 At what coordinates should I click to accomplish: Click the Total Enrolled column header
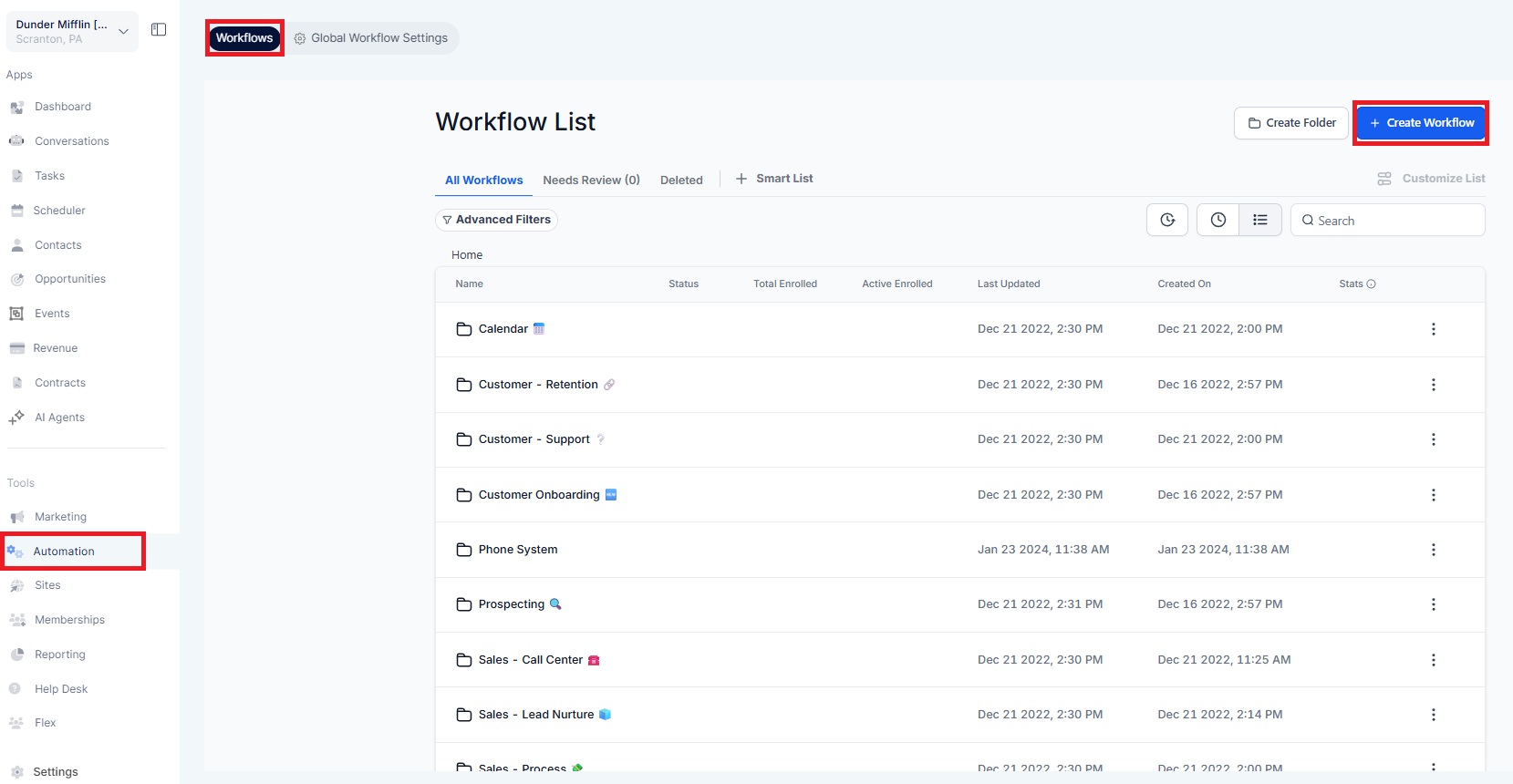[785, 284]
